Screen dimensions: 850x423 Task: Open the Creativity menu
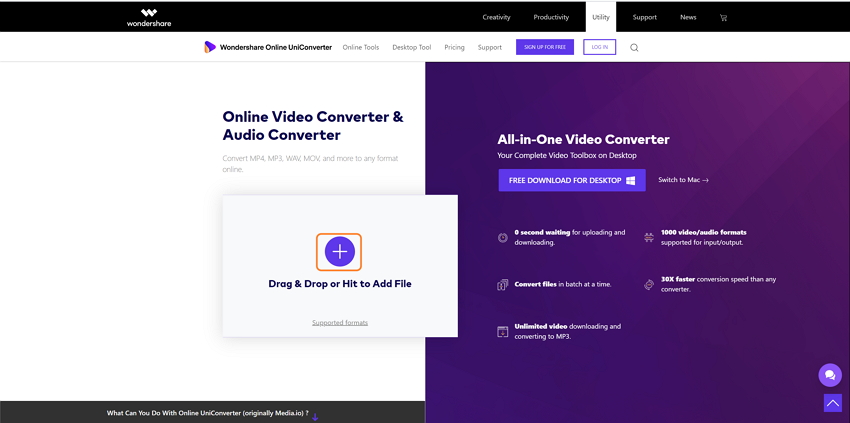pos(496,17)
